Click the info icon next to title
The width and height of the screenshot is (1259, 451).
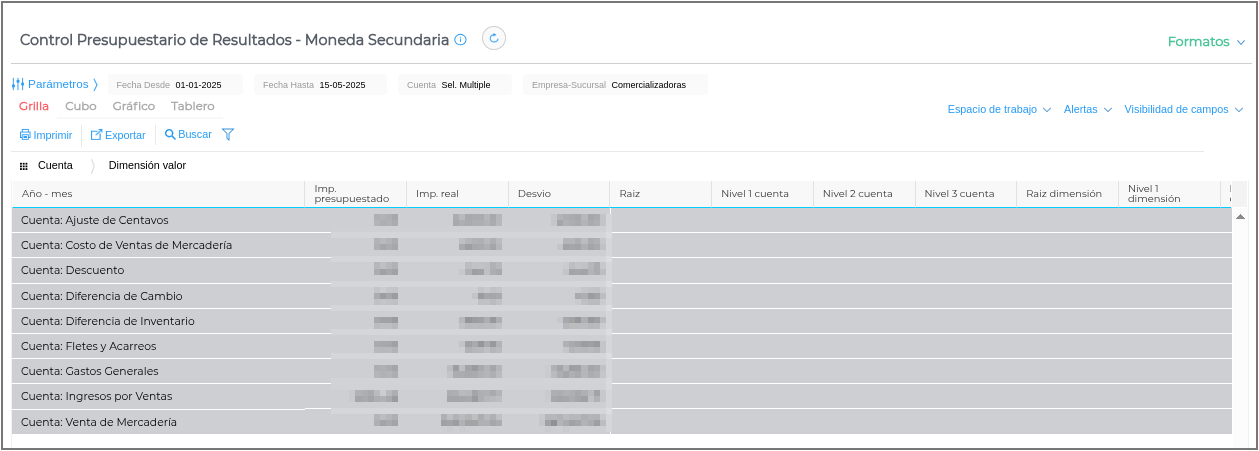[461, 40]
